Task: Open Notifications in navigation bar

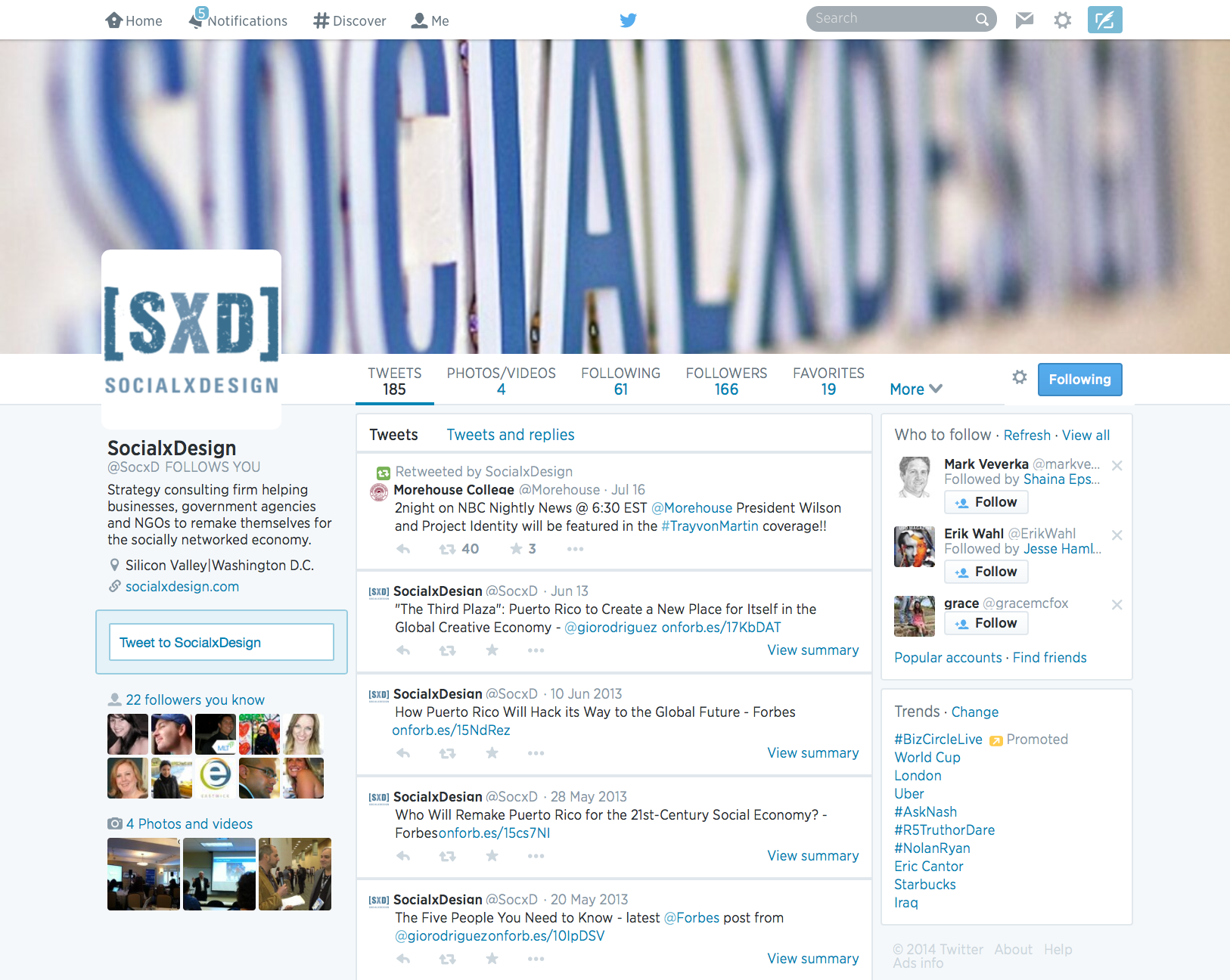Action: (238, 19)
